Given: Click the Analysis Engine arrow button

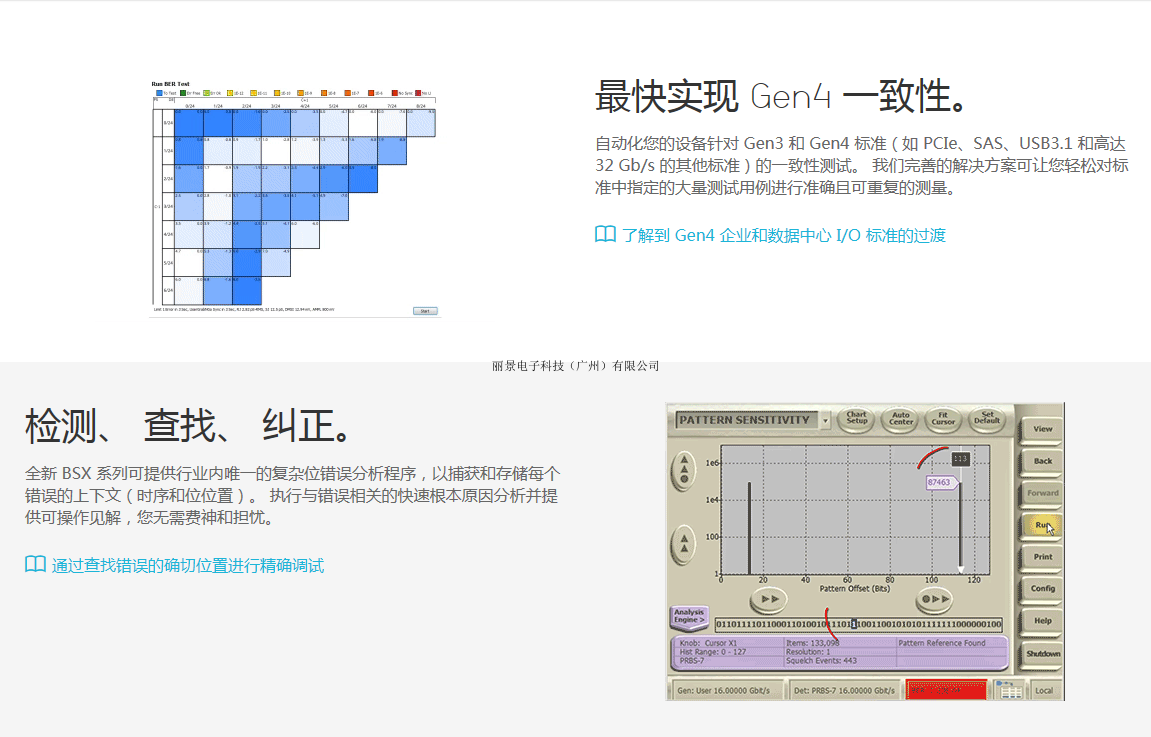Looking at the screenshot, I should point(689,617).
